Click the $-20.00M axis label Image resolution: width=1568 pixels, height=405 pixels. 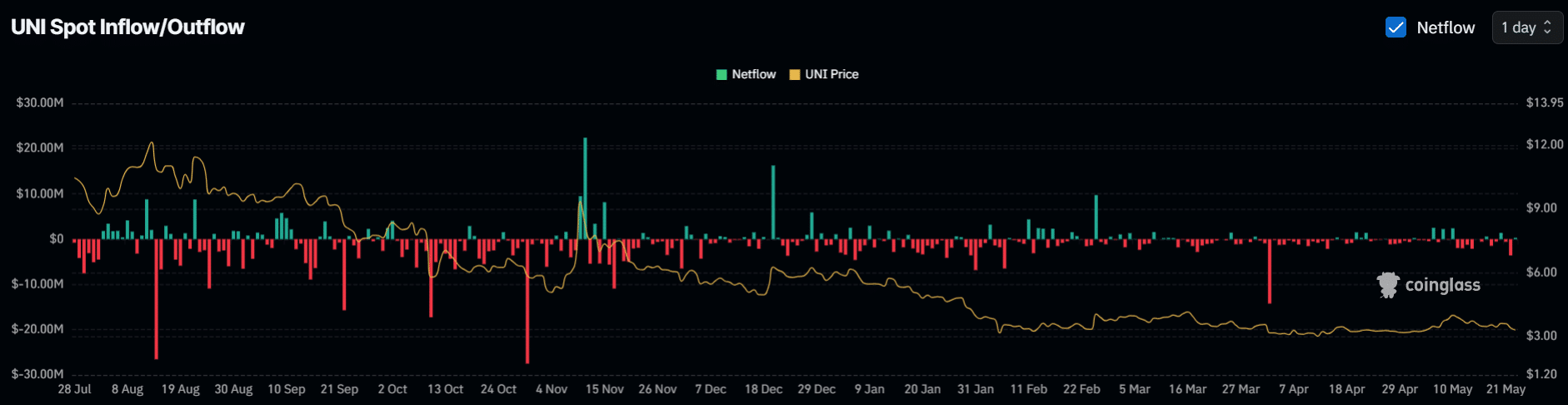click(x=37, y=329)
